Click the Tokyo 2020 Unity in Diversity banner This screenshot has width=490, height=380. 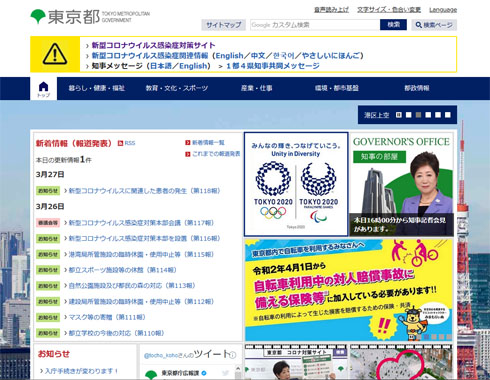[x=296, y=184]
